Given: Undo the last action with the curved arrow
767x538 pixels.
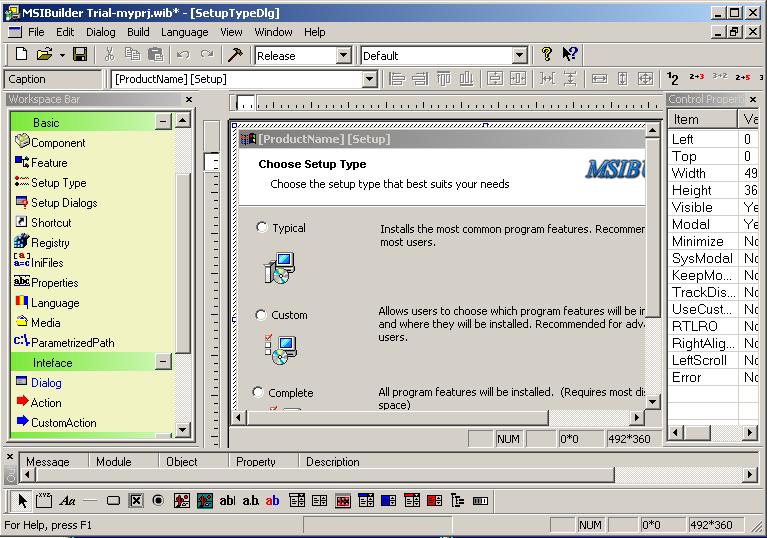Looking at the screenshot, I should click(x=183, y=54).
